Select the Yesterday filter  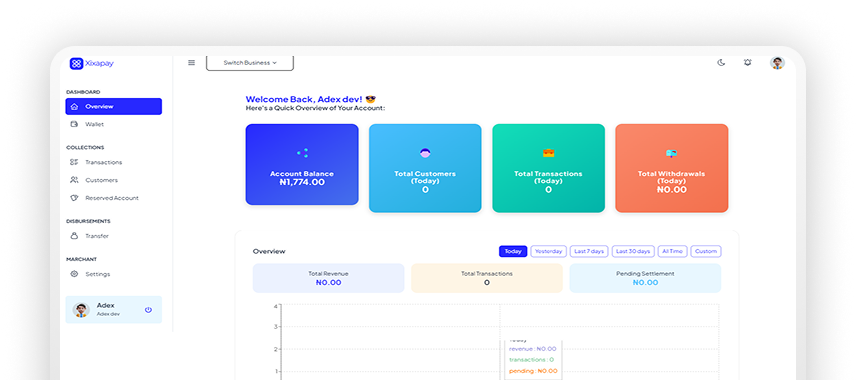[549, 251]
